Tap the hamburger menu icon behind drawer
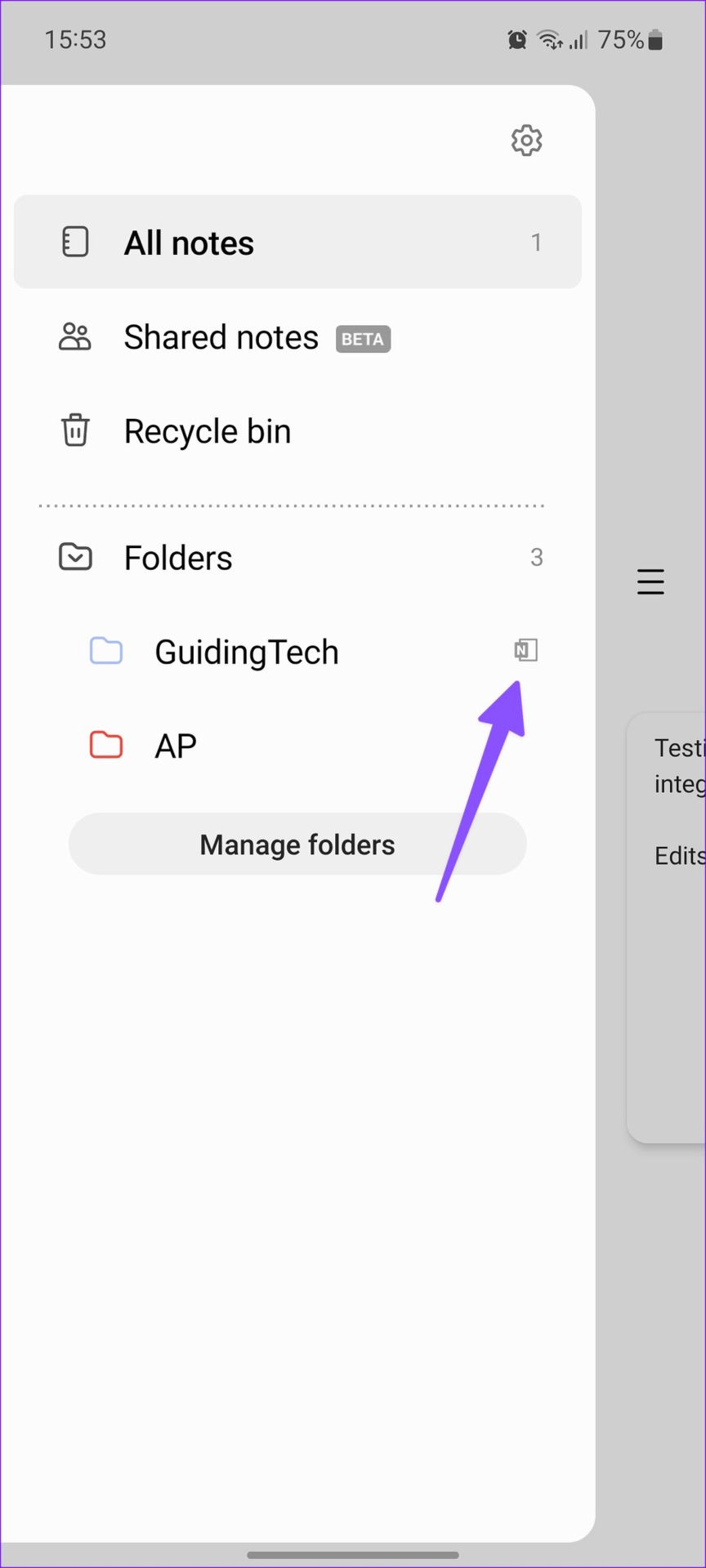This screenshot has width=706, height=1568. tap(650, 581)
